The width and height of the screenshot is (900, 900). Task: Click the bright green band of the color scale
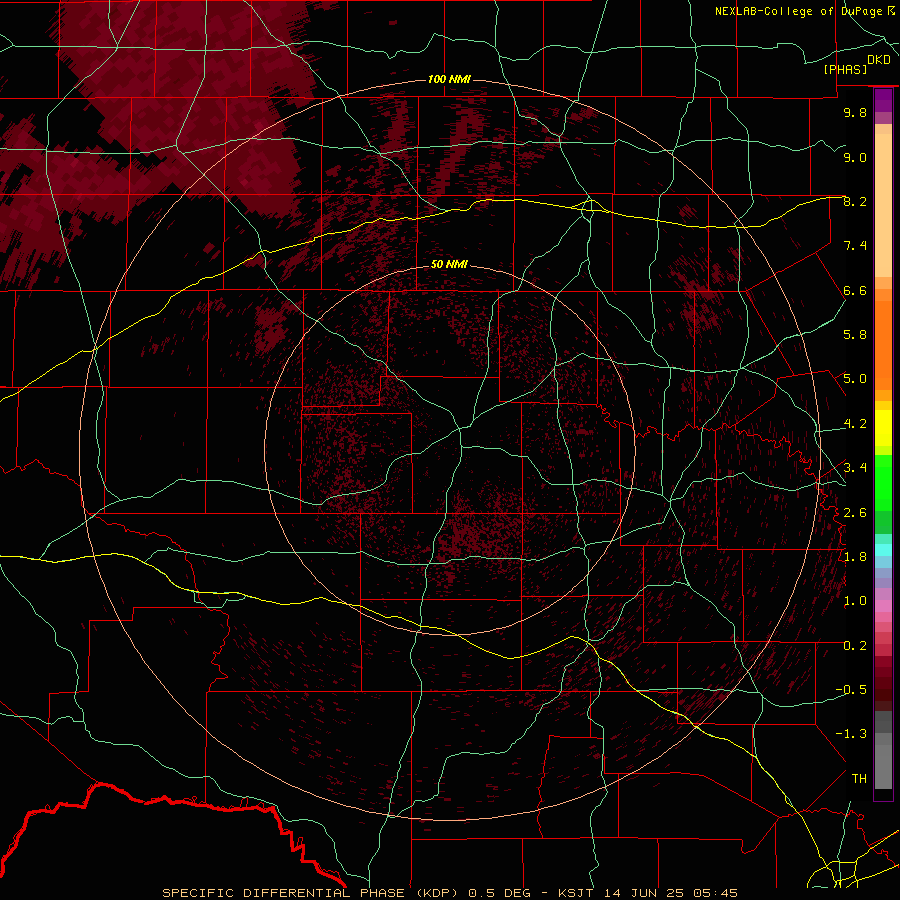pos(883,482)
